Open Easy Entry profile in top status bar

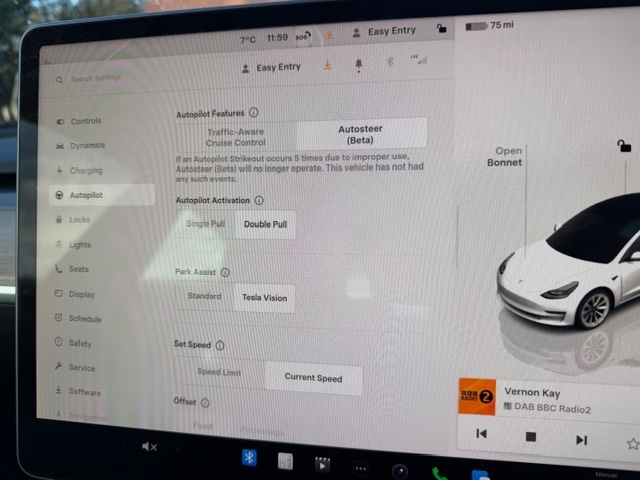point(384,31)
